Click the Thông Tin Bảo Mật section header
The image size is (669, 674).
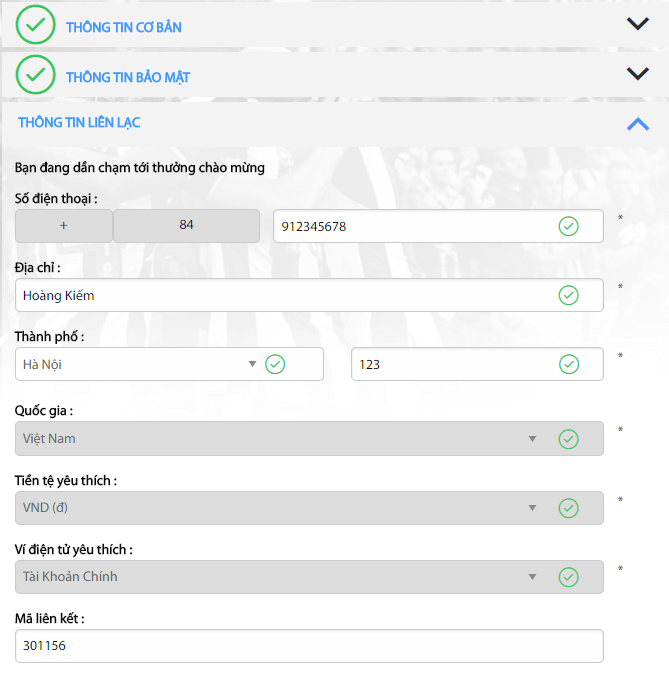pos(128,77)
